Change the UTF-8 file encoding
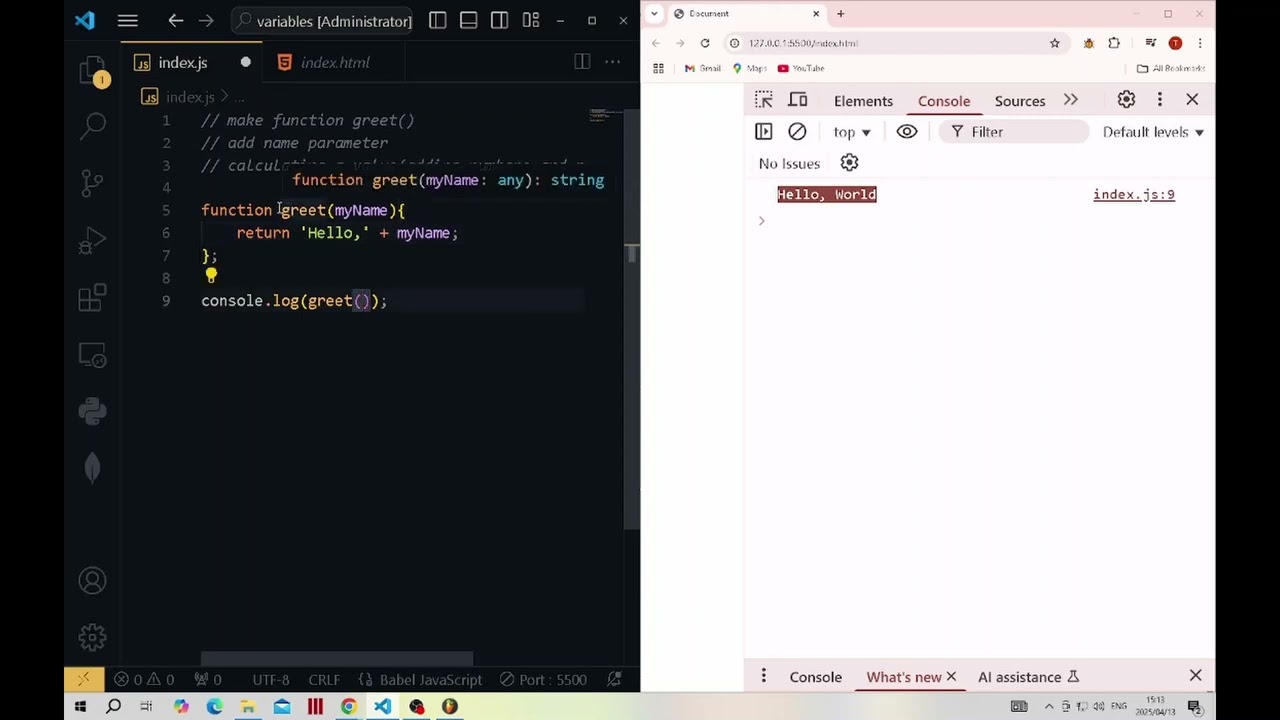Viewport: 1280px width, 720px height. (270, 679)
